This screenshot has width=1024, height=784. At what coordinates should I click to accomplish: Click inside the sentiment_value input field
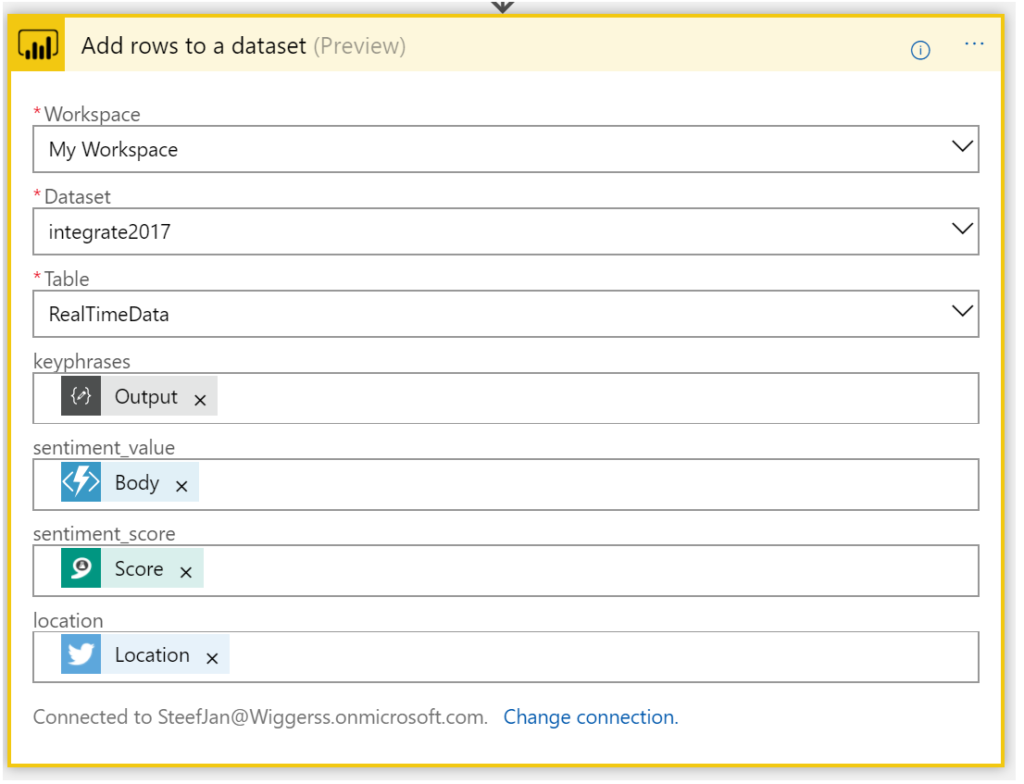click(505, 485)
